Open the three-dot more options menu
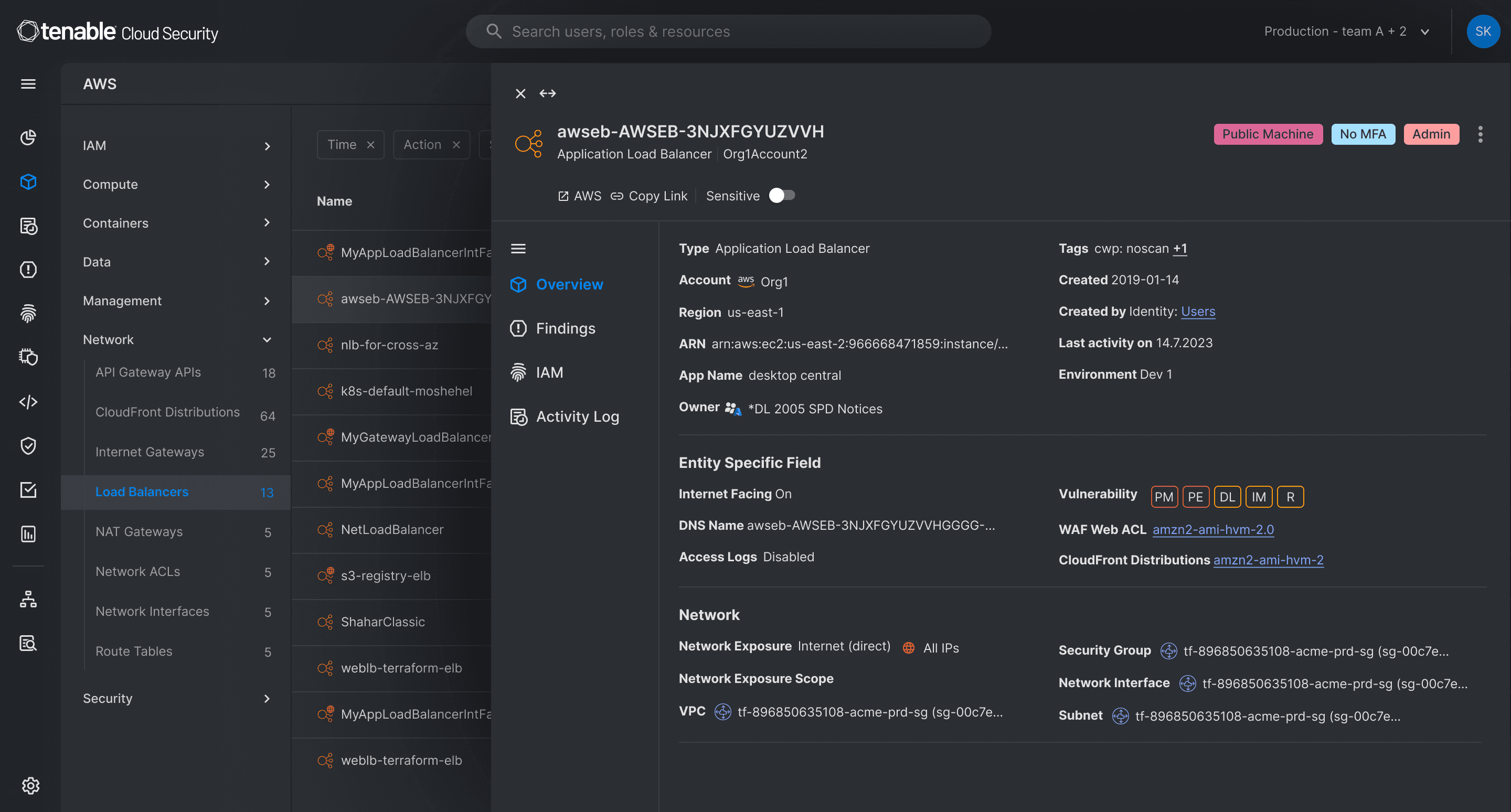The image size is (1511, 812). [x=1480, y=134]
